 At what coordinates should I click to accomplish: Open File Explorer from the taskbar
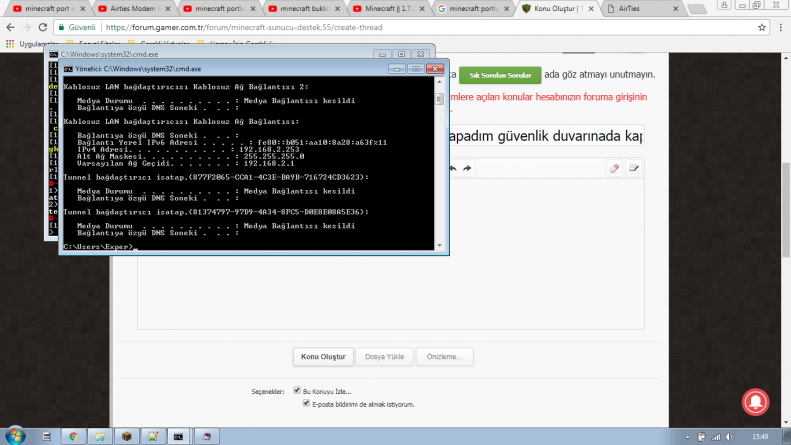(100, 436)
